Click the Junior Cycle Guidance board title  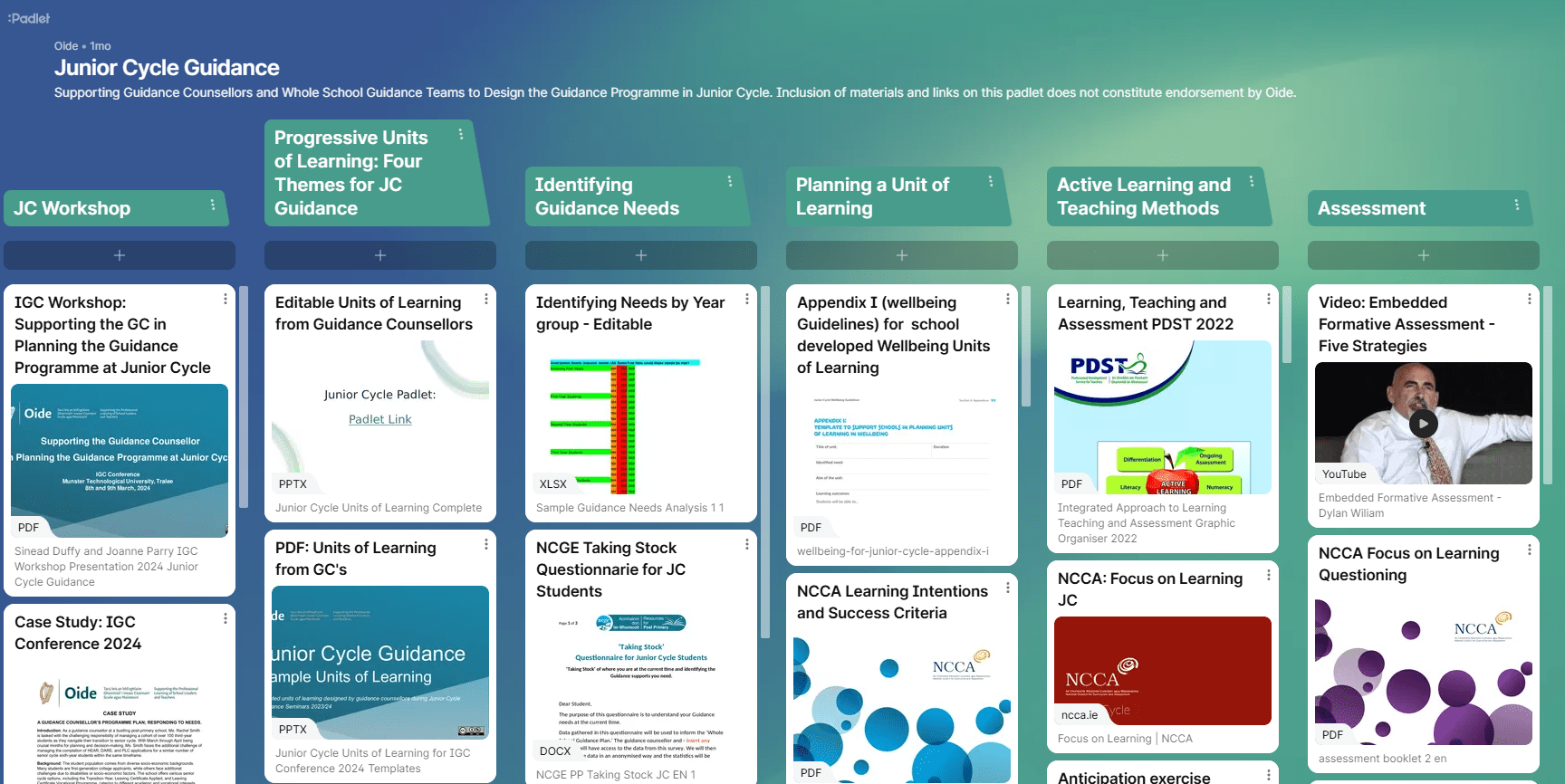click(x=167, y=68)
